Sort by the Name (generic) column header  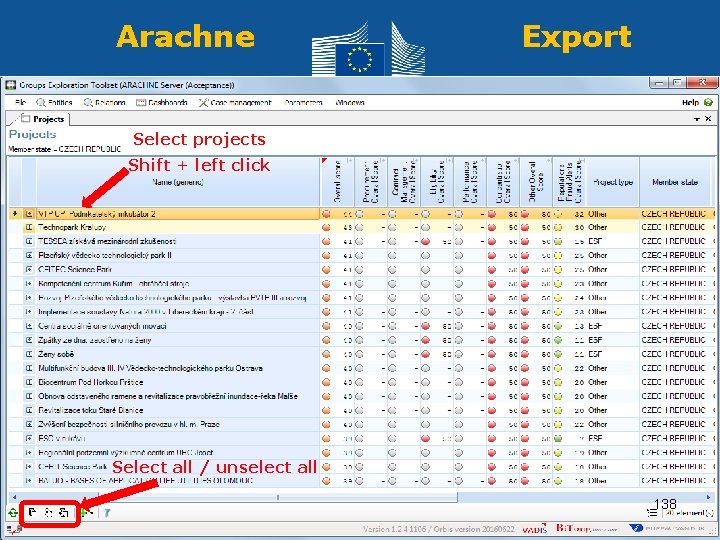(178, 182)
